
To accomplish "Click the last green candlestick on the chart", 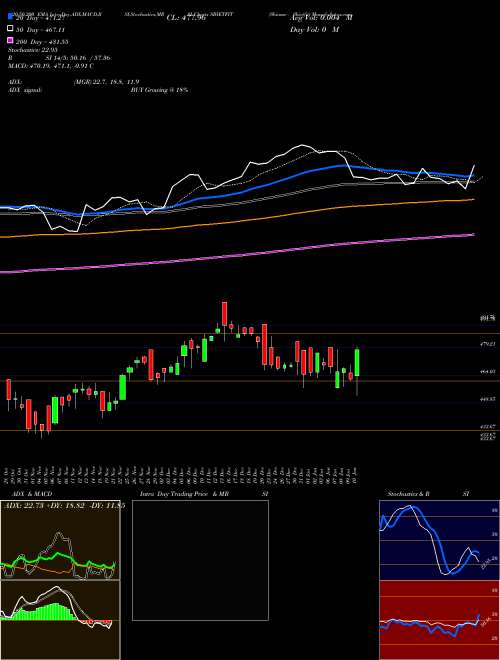I will (357, 362).
